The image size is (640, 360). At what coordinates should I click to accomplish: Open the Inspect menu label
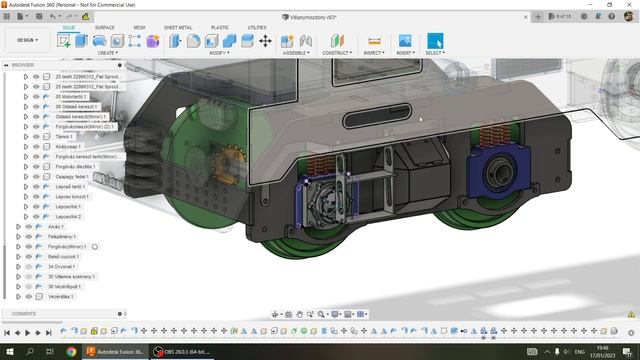point(374,53)
